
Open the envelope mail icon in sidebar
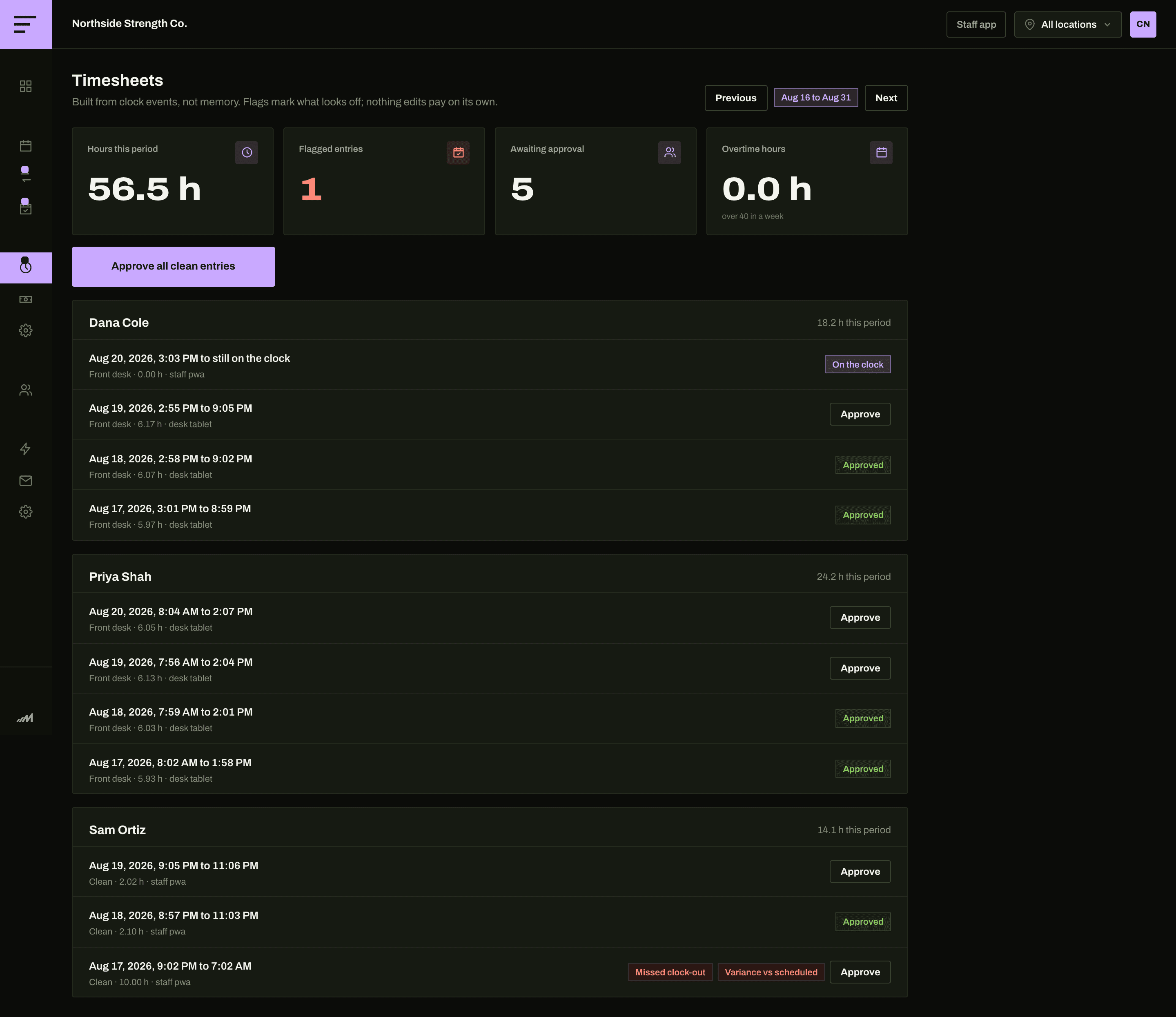tap(26, 480)
